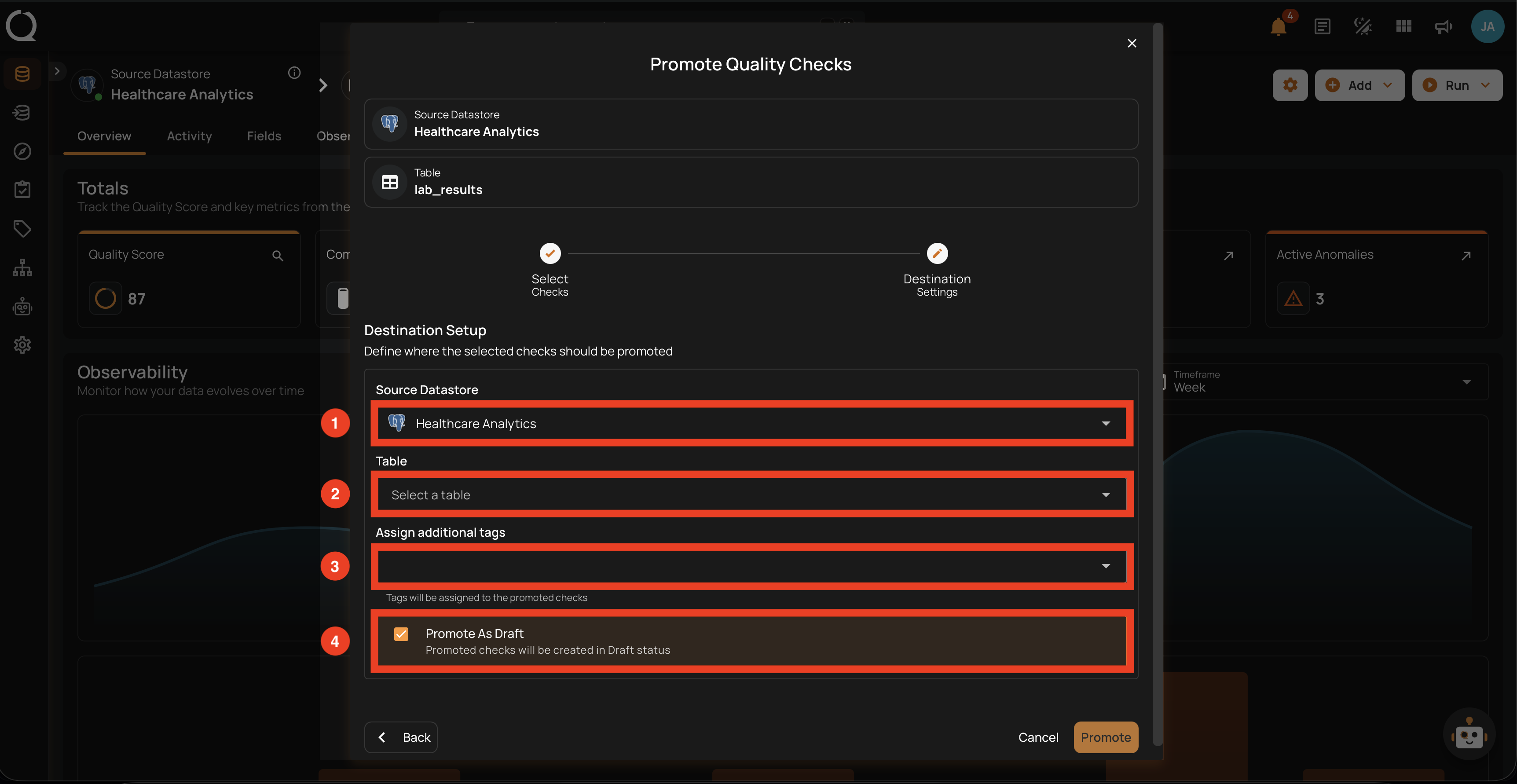Image resolution: width=1517 pixels, height=784 pixels.
Task: Open the robot agent sidebar icon
Action: point(22,306)
